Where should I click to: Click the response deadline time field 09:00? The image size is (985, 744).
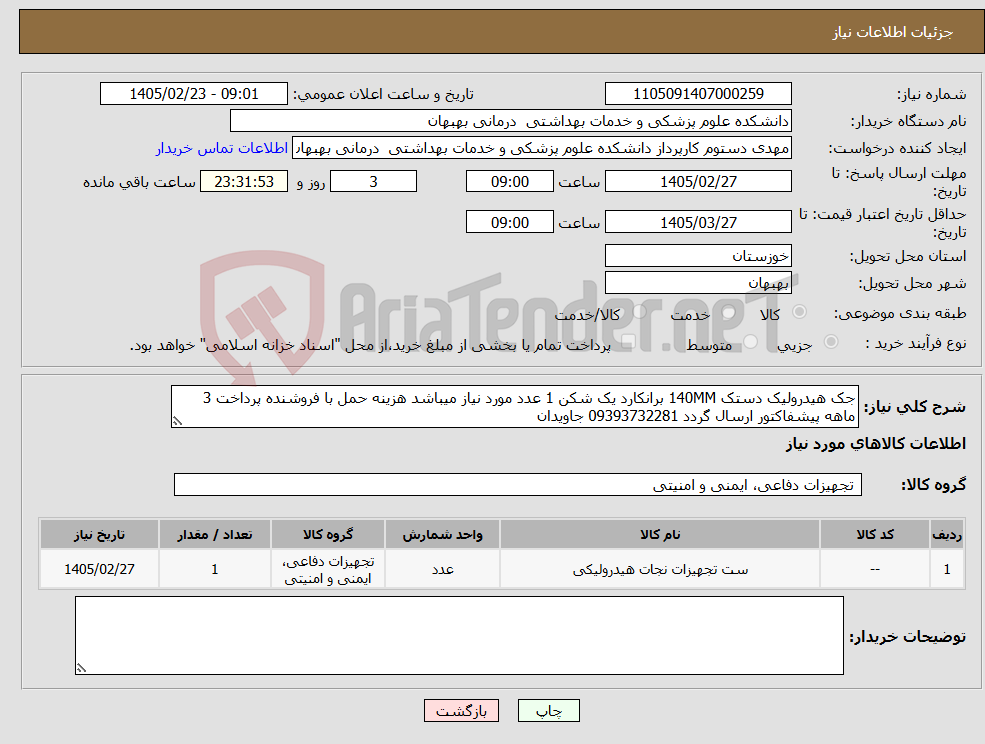pos(509,182)
